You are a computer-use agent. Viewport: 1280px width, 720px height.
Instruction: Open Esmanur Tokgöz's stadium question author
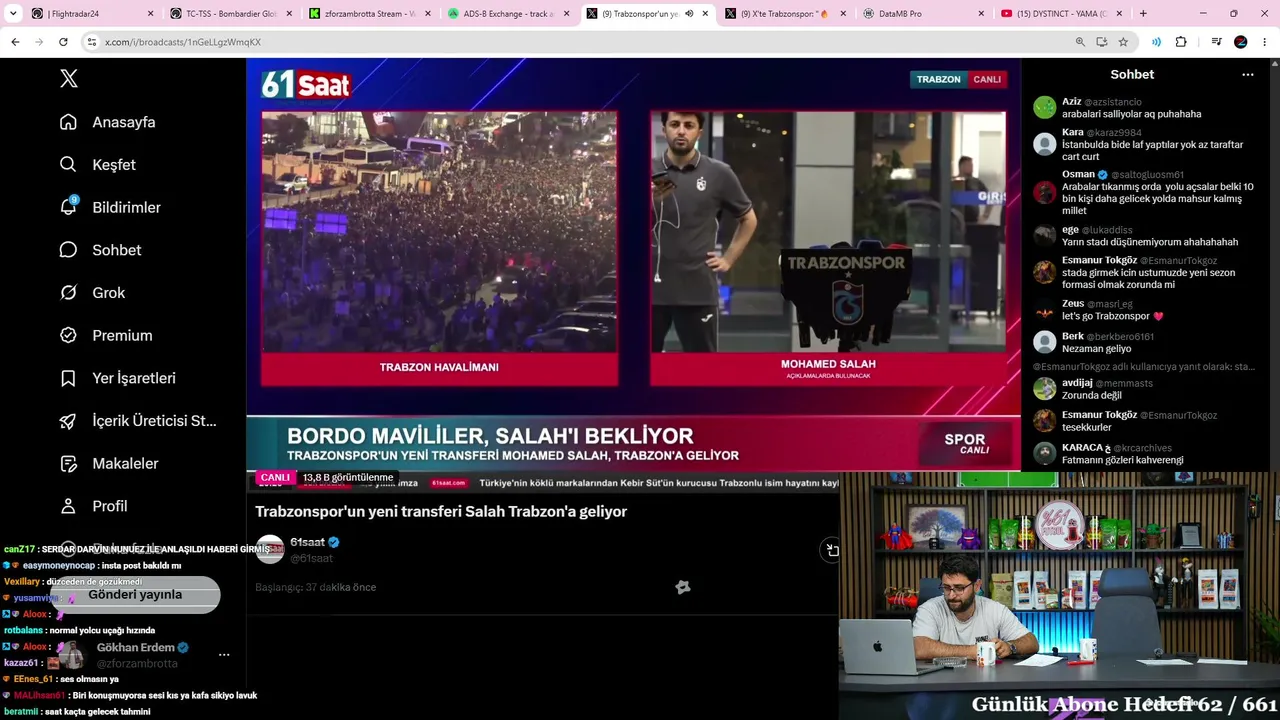coord(1100,260)
